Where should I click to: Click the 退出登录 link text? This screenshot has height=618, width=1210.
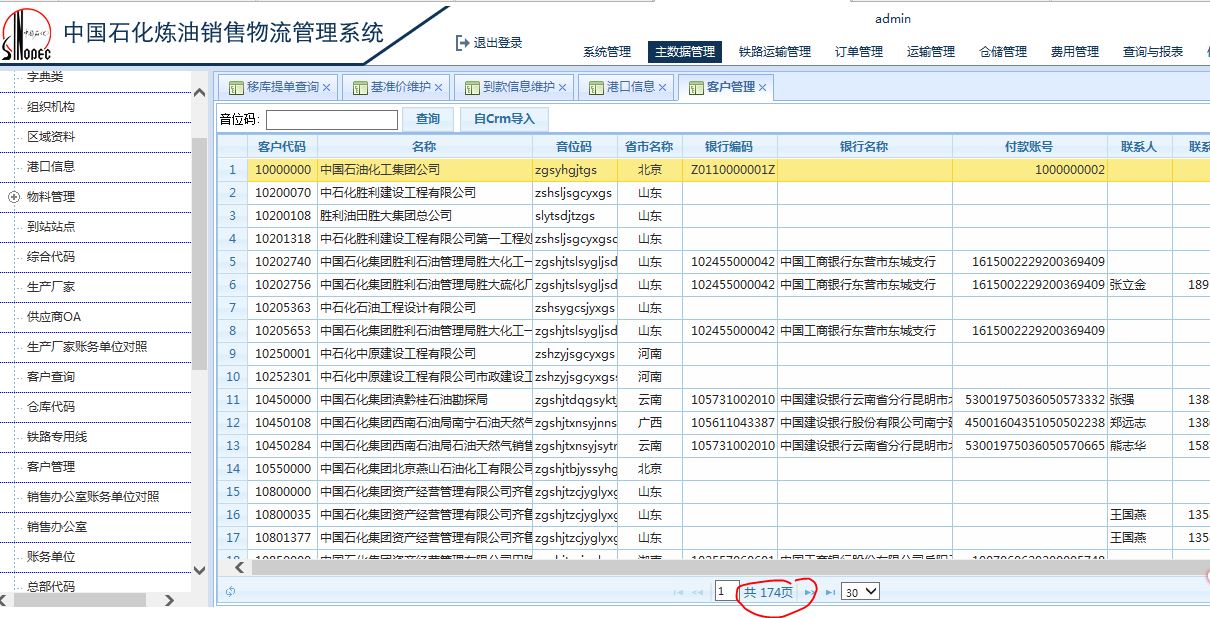[x=498, y=43]
